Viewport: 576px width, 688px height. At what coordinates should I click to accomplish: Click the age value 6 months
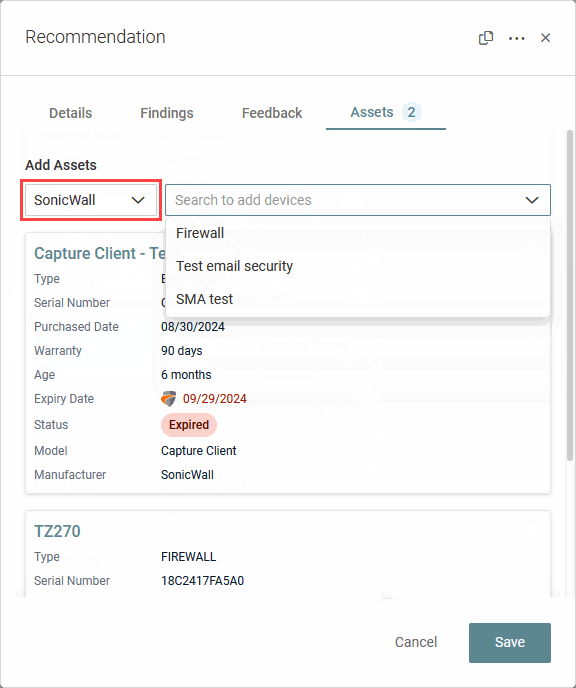[x=186, y=375]
